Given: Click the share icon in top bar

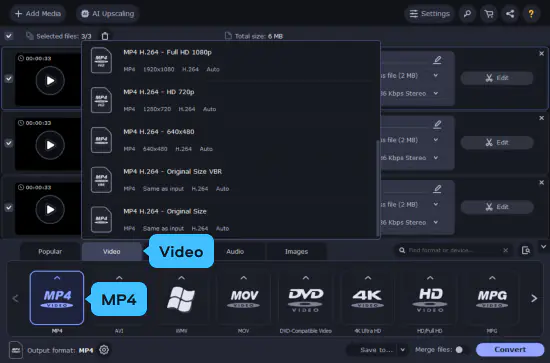Looking at the screenshot, I should [x=510, y=14].
